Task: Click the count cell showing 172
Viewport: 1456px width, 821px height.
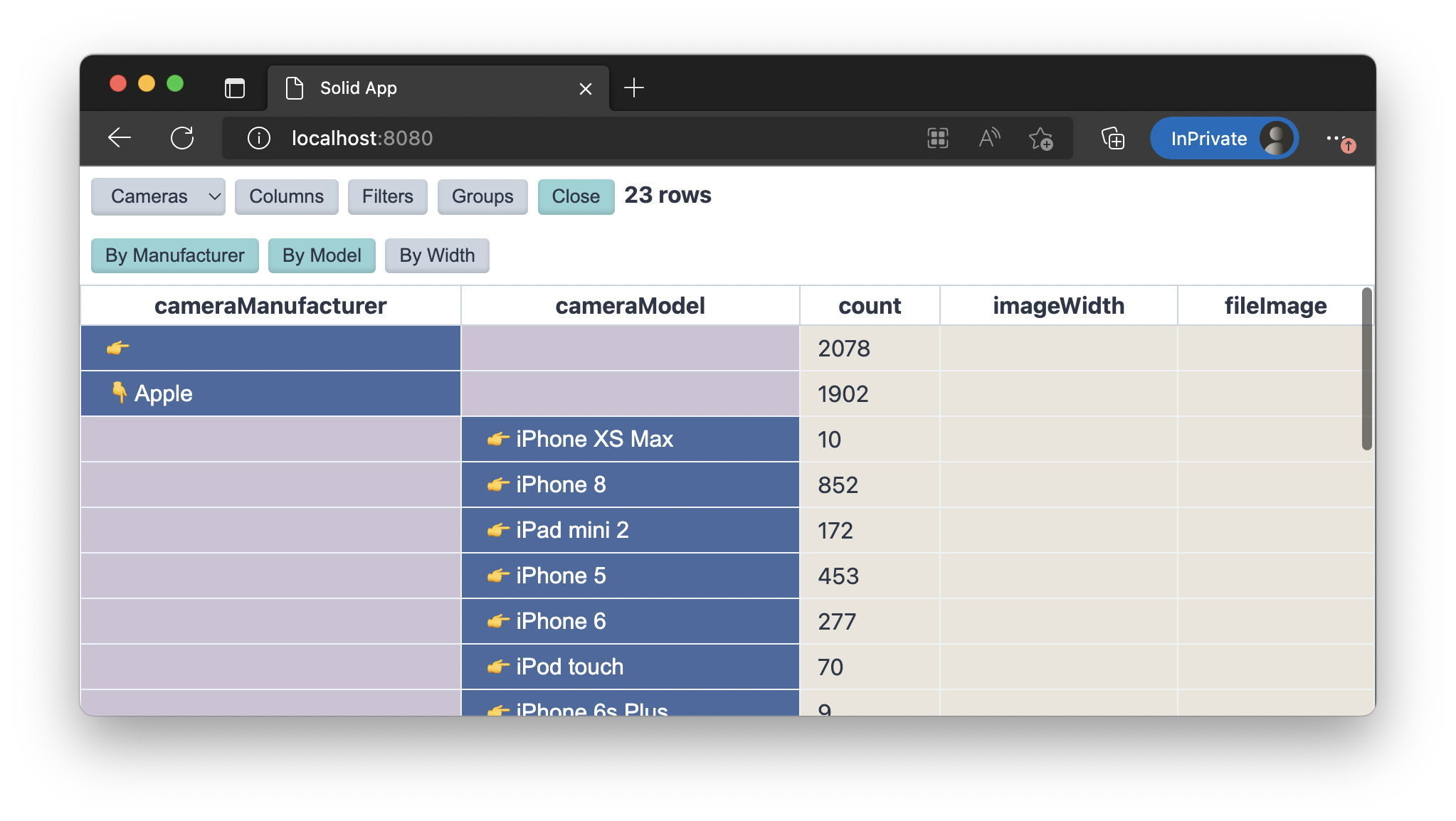Action: [870, 530]
